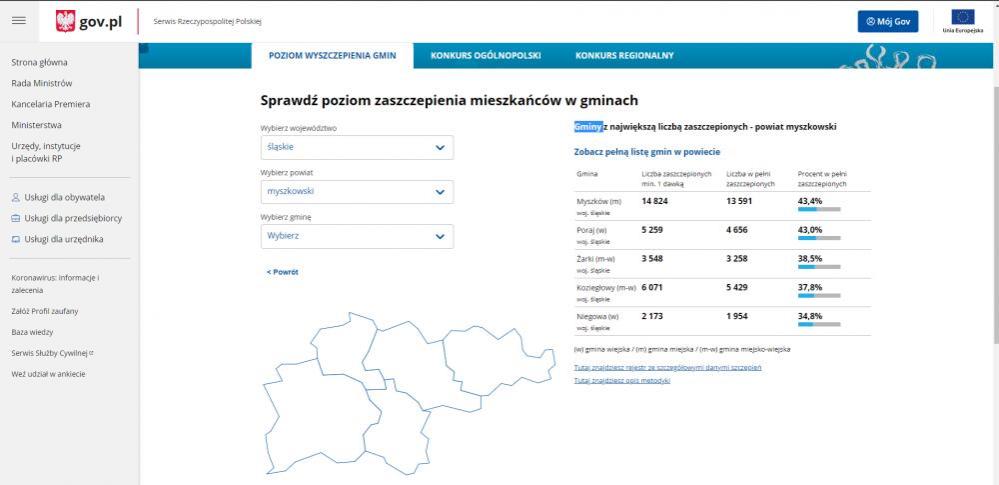Expand the Wybierz województwo dropdown (śląskie)
This screenshot has width=999, height=485.
[x=357, y=147]
